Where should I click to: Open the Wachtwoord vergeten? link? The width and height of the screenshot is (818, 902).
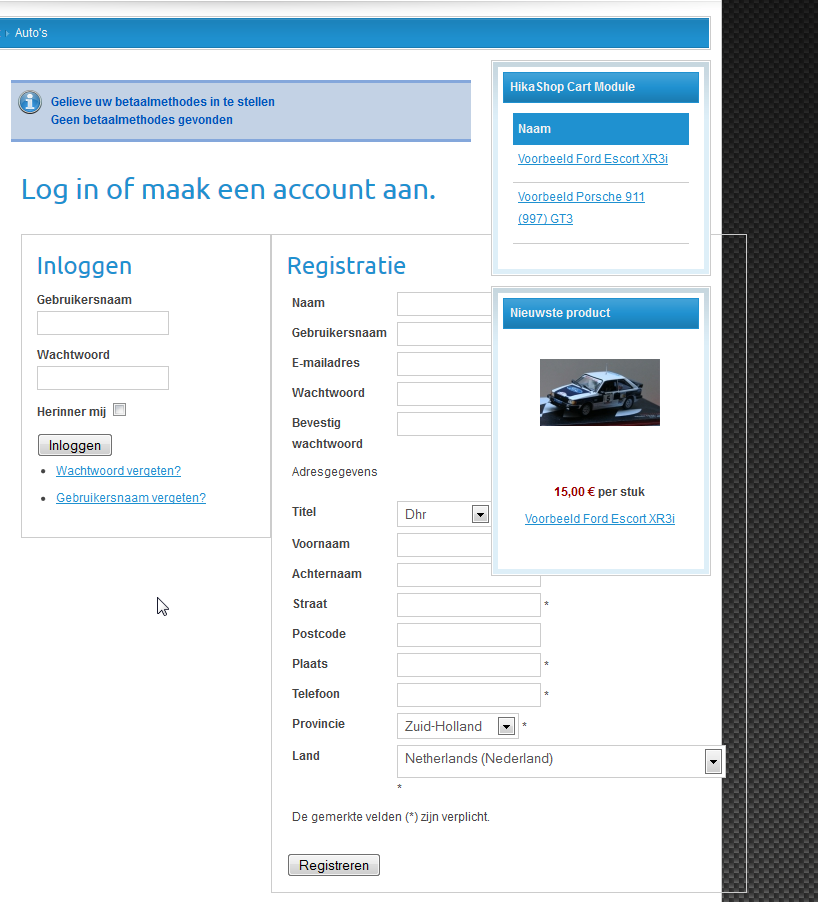pyautogui.click(x=119, y=471)
